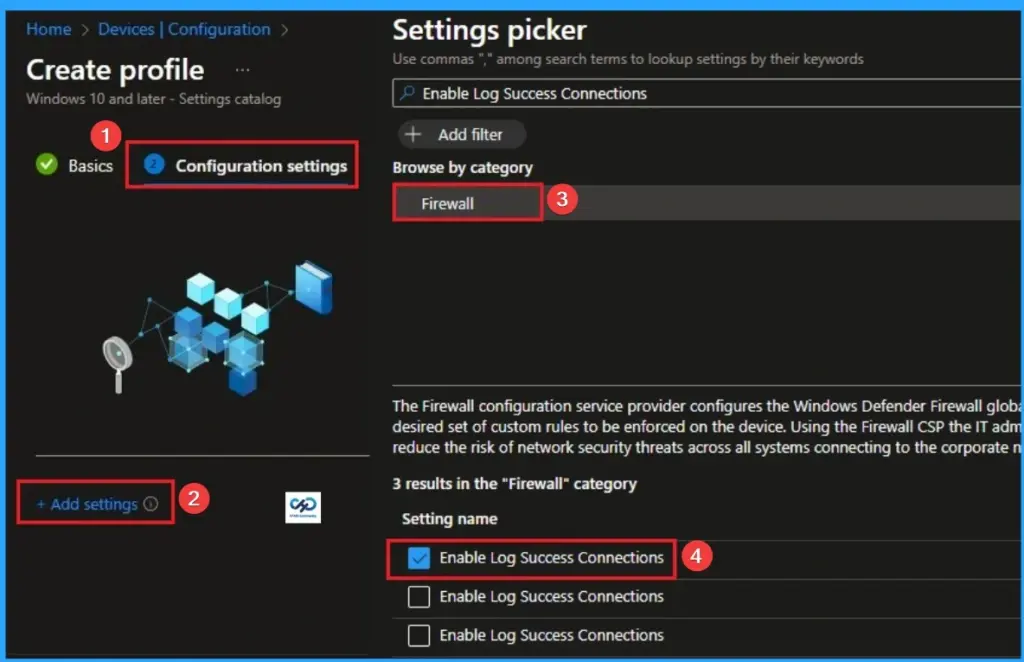The image size is (1024, 662).
Task: Uncheck the first Enable Log Success Connections checkbox
Action: click(417, 558)
